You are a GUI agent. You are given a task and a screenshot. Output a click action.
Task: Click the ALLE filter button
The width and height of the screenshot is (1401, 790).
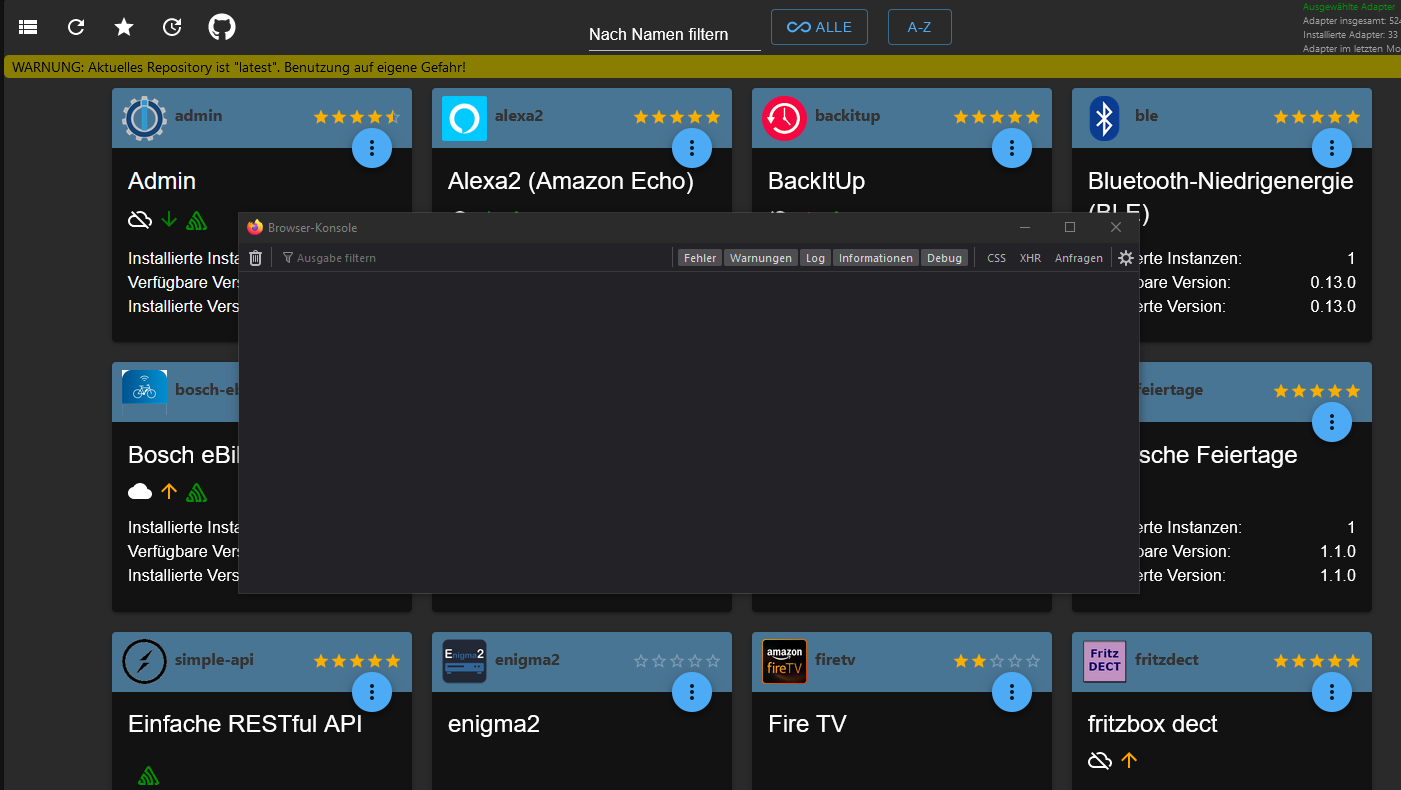coord(819,27)
